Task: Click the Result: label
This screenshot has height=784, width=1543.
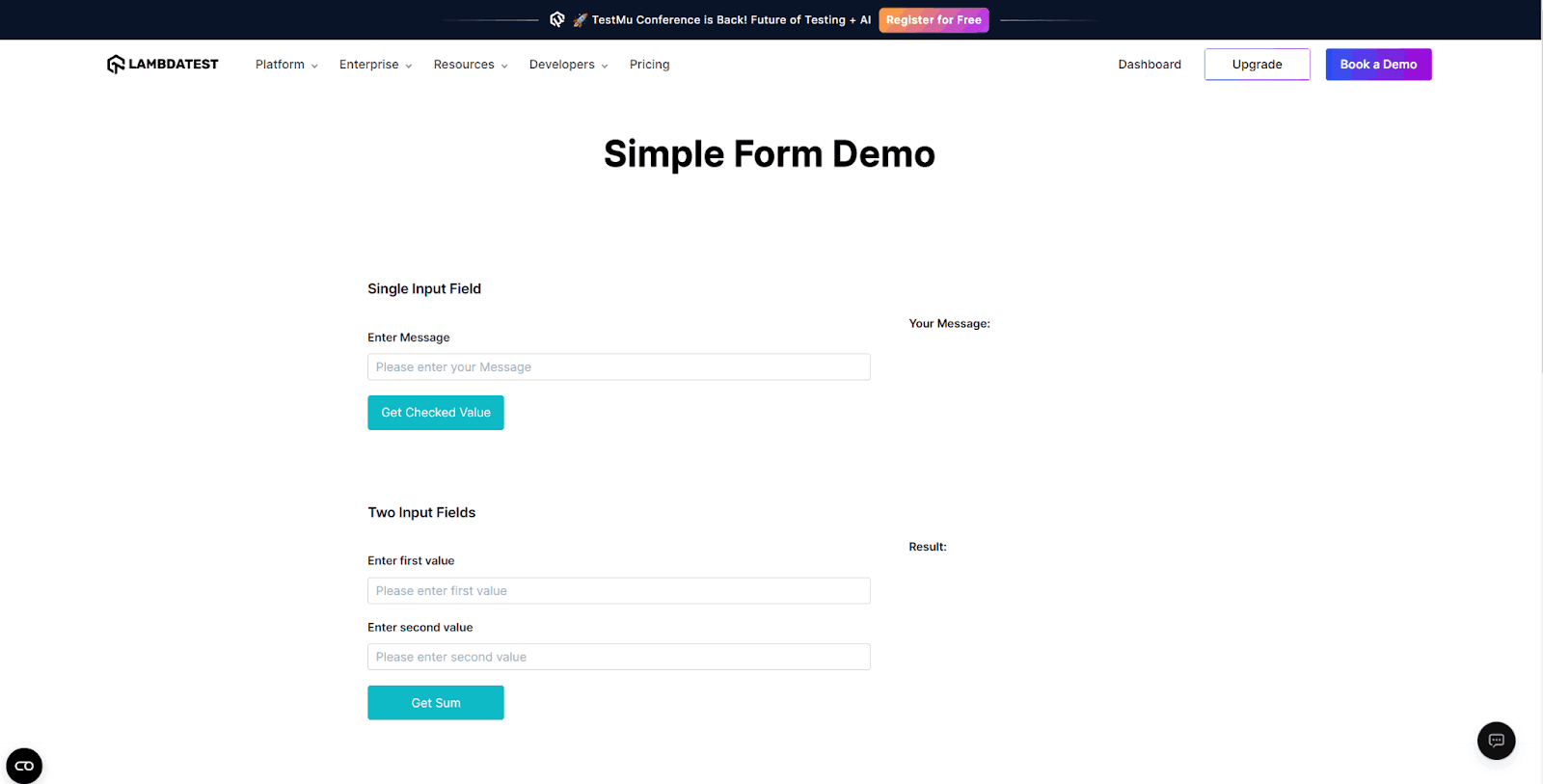Action: (928, 547)
